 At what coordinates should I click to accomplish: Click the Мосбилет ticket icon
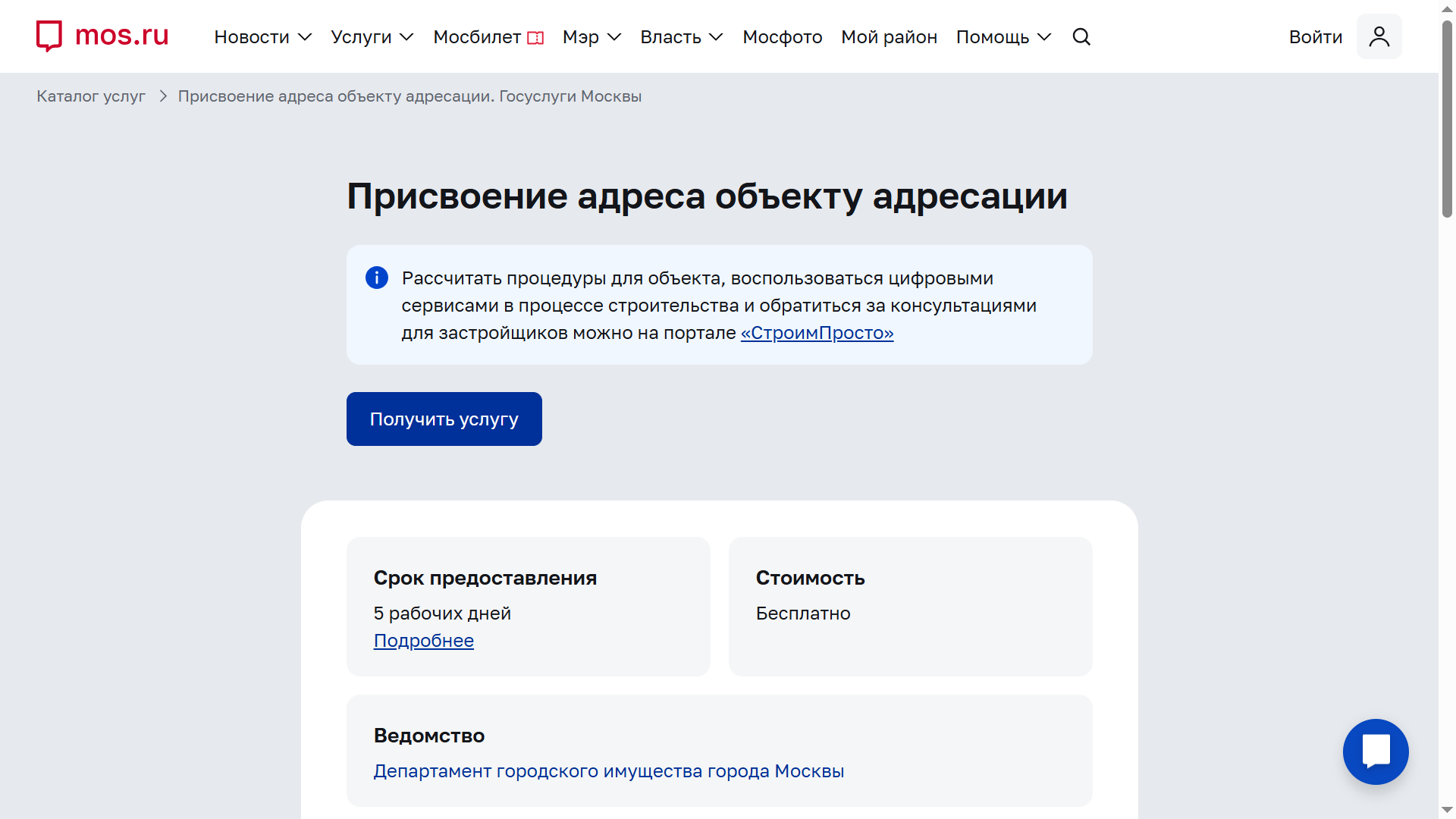click(x=535, y=38)
